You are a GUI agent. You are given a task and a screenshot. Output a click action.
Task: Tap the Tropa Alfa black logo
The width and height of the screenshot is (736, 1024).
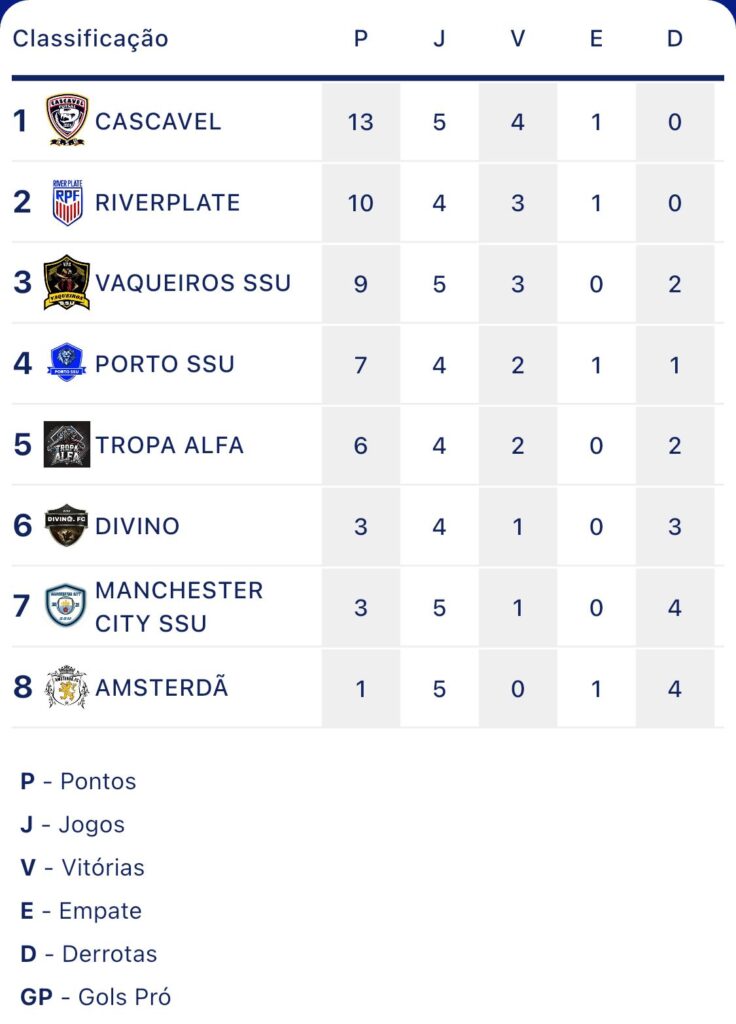(67, 445)
